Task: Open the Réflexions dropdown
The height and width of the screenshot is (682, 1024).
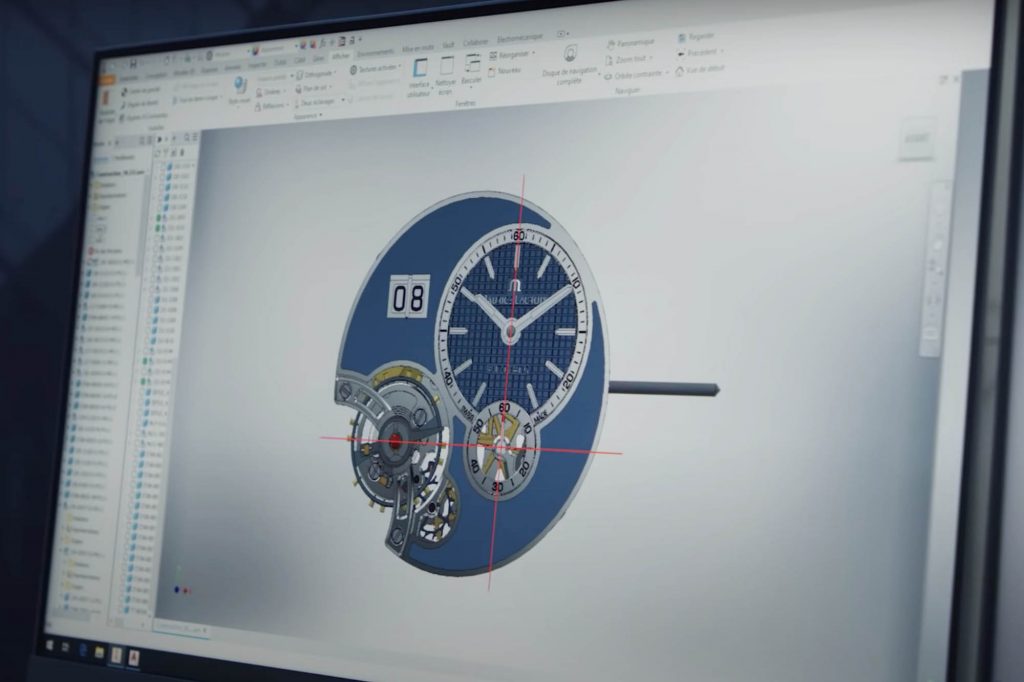Action: (x=273, y=106)
